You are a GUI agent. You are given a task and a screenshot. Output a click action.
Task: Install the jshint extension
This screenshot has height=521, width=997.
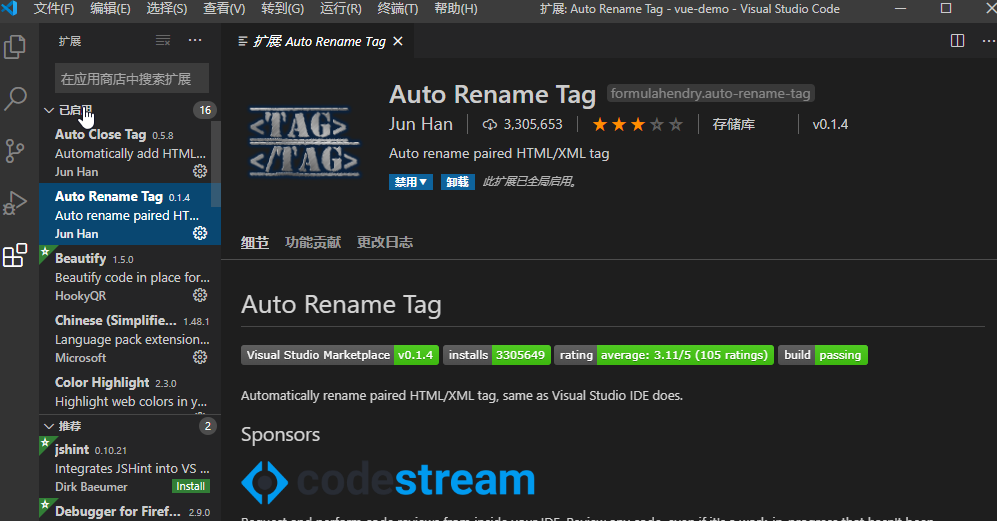coord(190,487)
